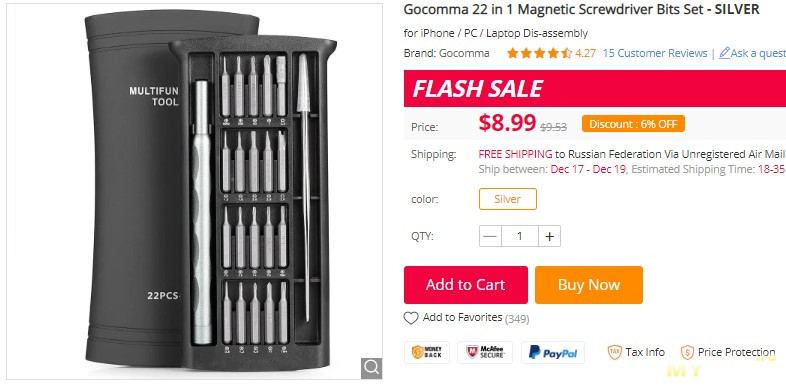This screenshot has height=387, width=786.
Task: Click the PayPal payment badge
Action: tap(553, 352)
